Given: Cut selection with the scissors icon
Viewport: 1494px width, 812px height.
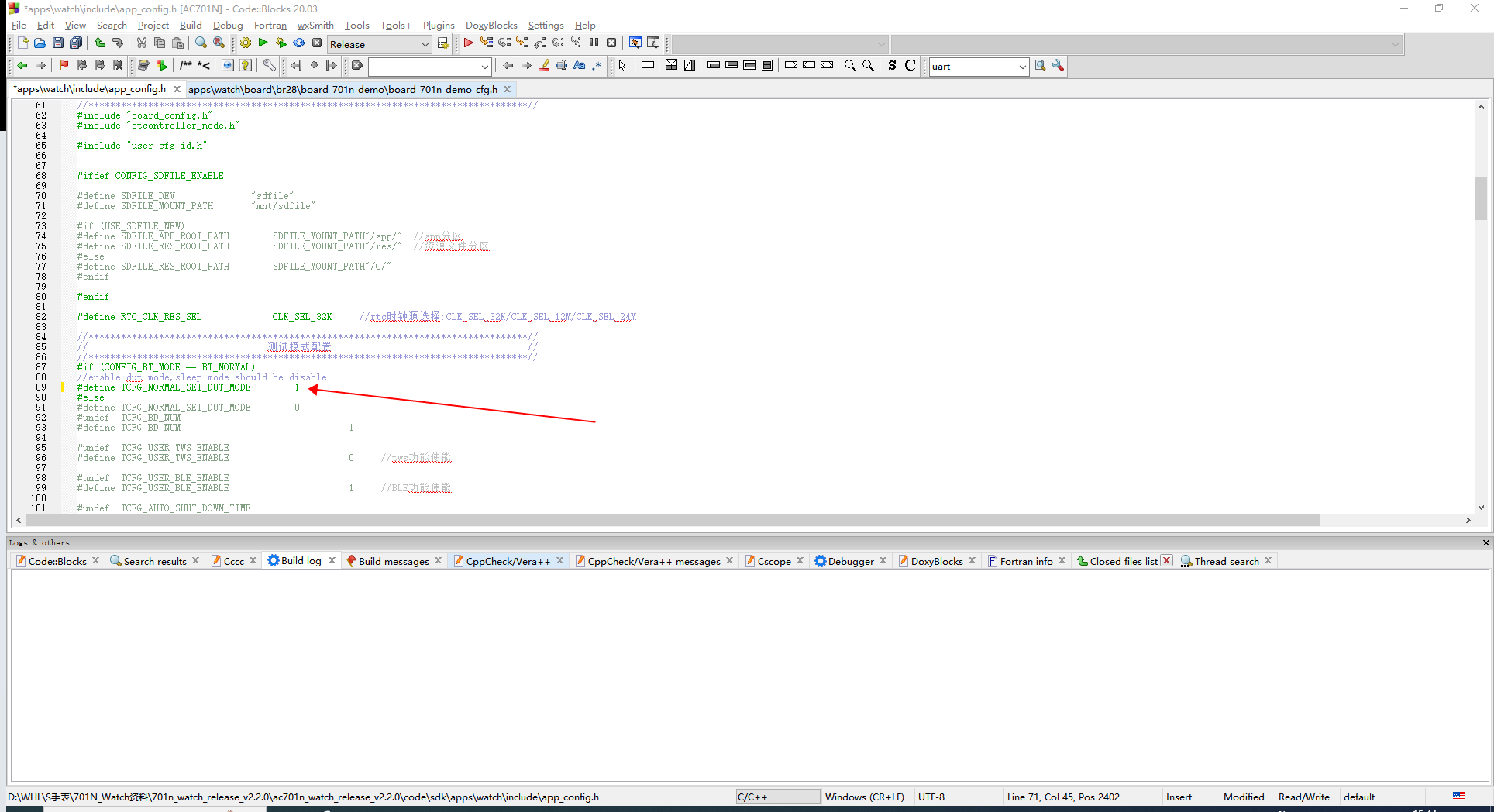Looking at the screenshot, I should pos(141,43).
